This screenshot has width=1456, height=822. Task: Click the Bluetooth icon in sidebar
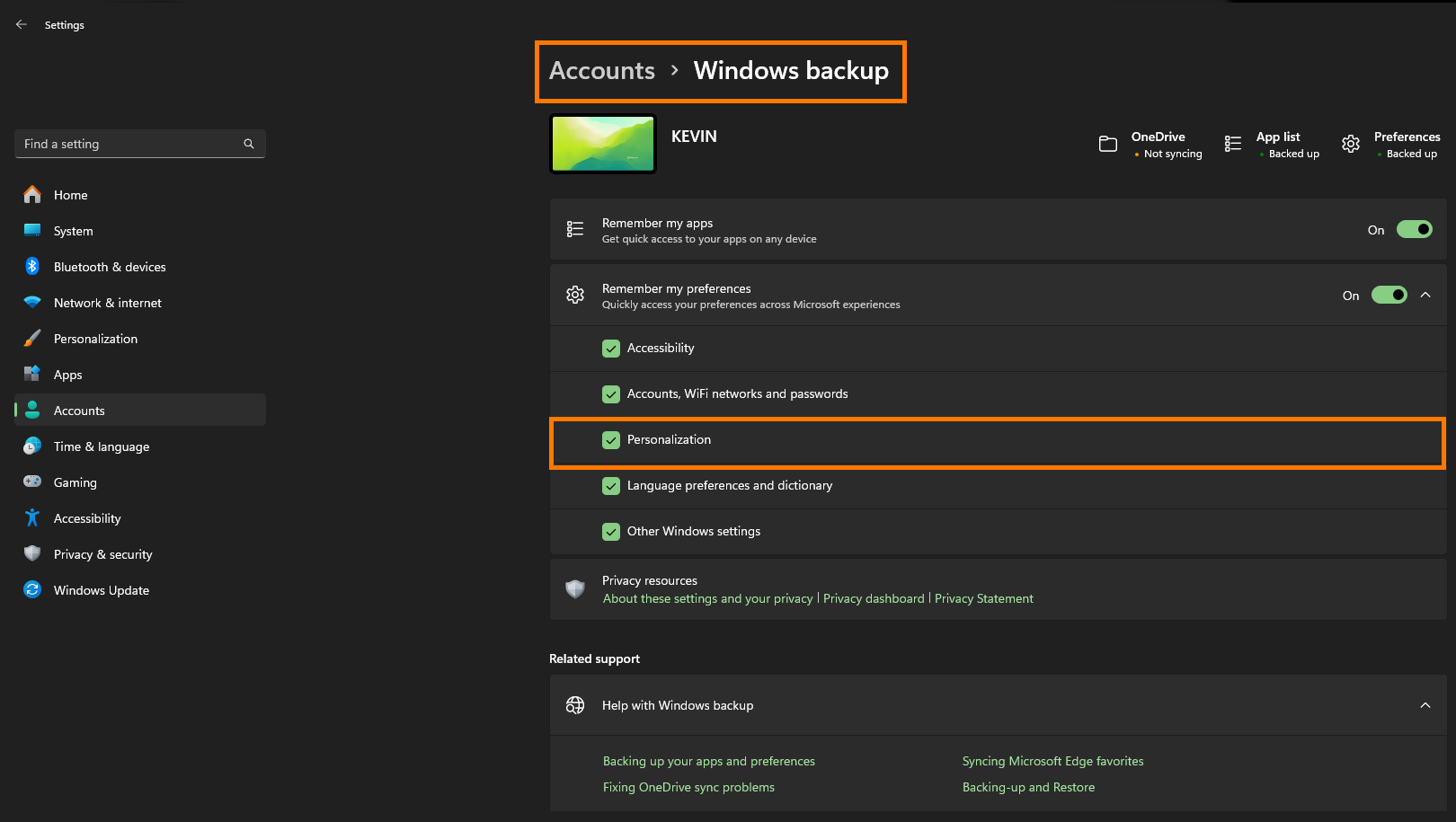point(32,266)
